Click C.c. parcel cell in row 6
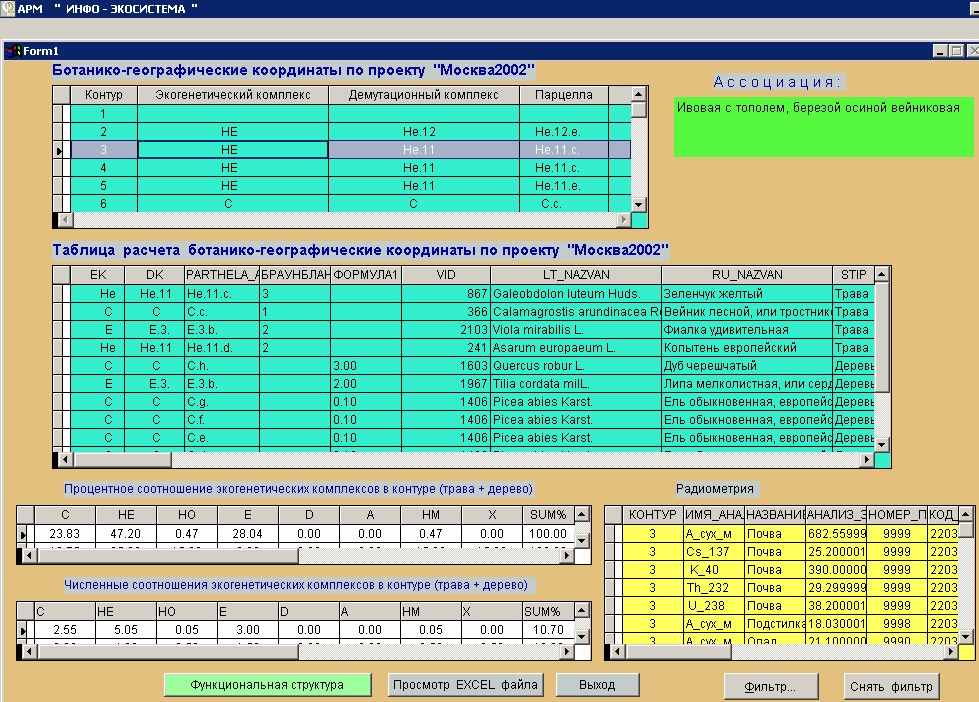The height and width of the screenshot is (702, 979). 564,204
